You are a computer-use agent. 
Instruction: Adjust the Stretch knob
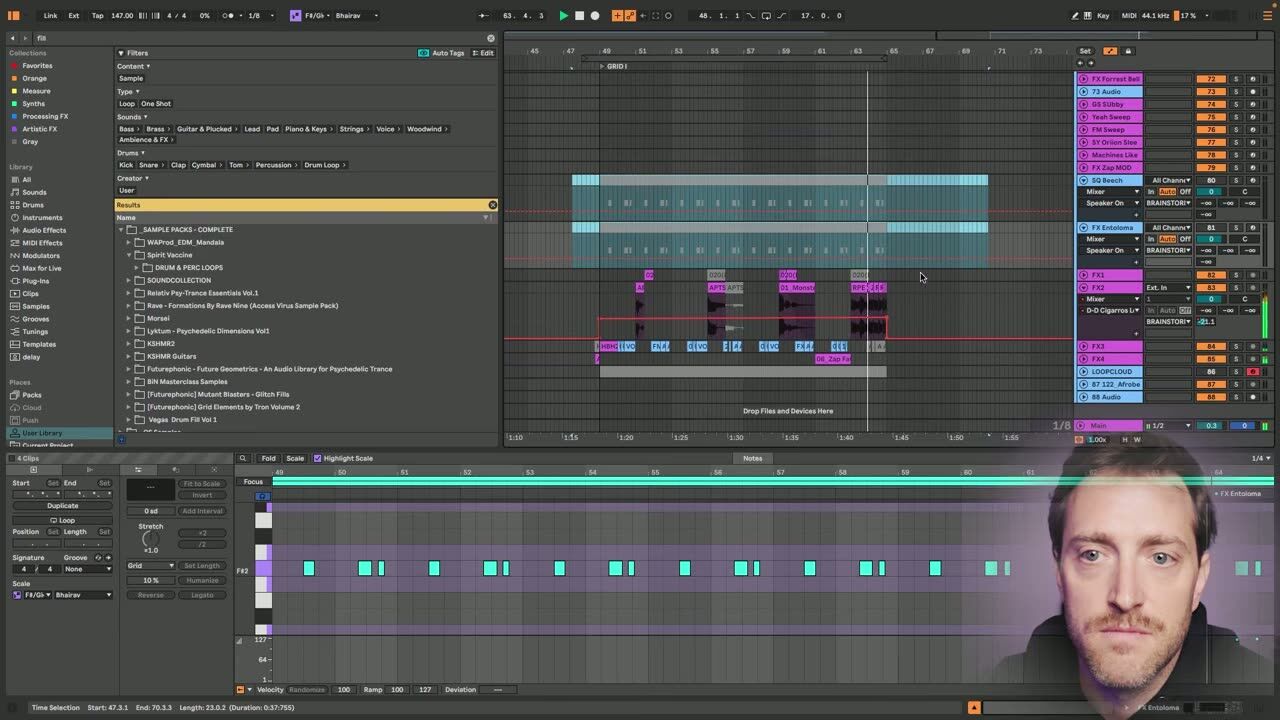(x=150, y=539)
